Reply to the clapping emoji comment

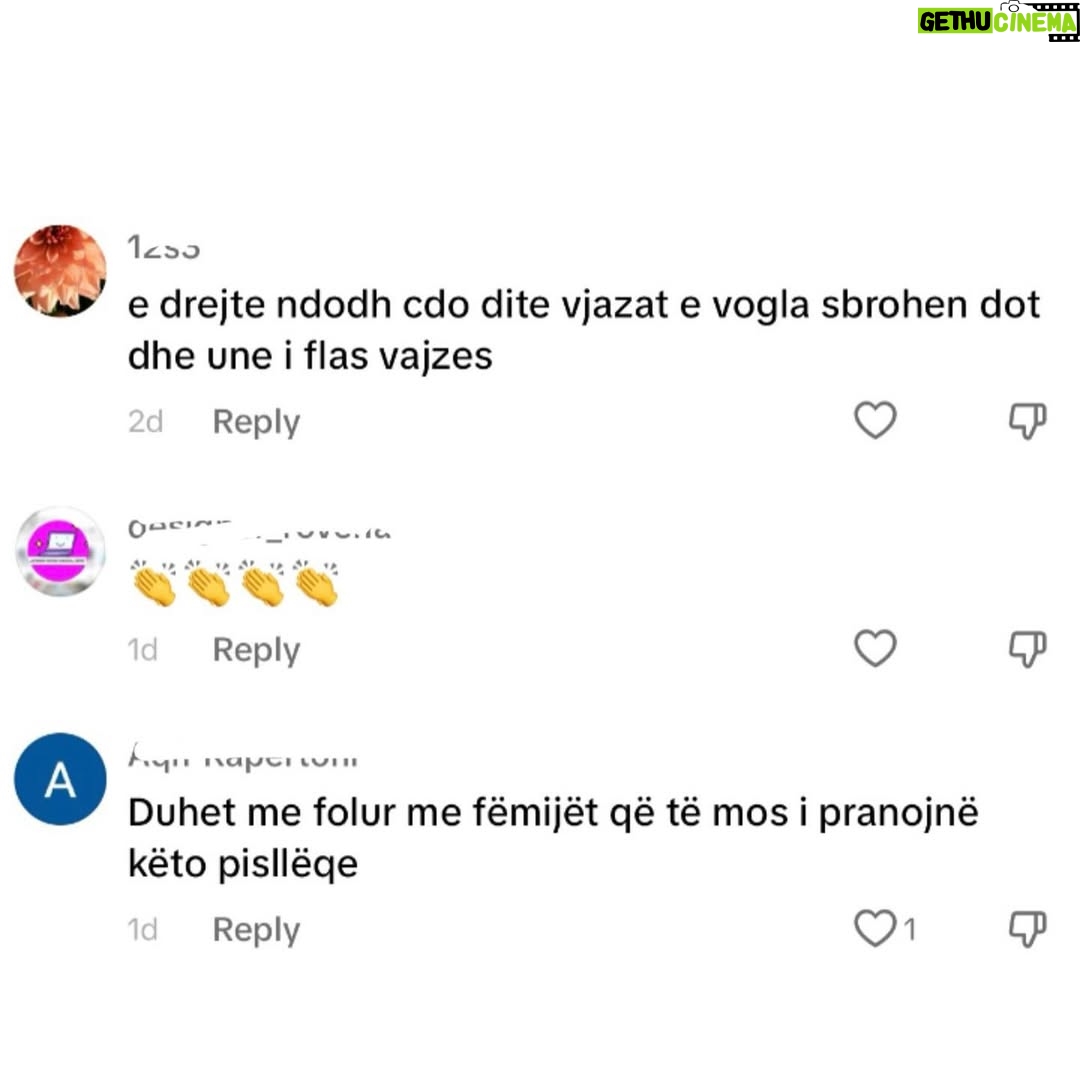[256, 650]
